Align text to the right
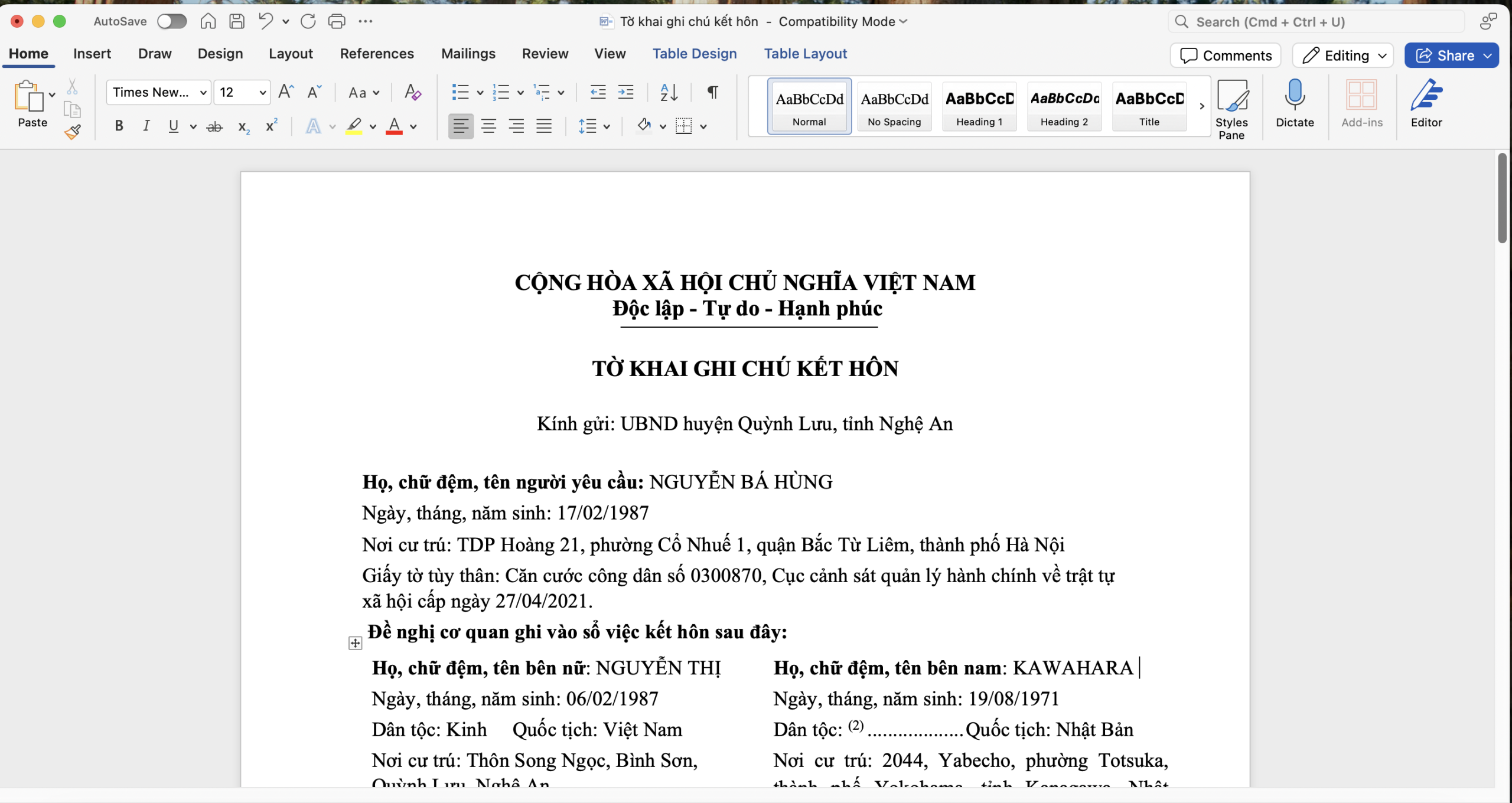1512x803 pixels. pyautogui.click(x=516, y=126)
